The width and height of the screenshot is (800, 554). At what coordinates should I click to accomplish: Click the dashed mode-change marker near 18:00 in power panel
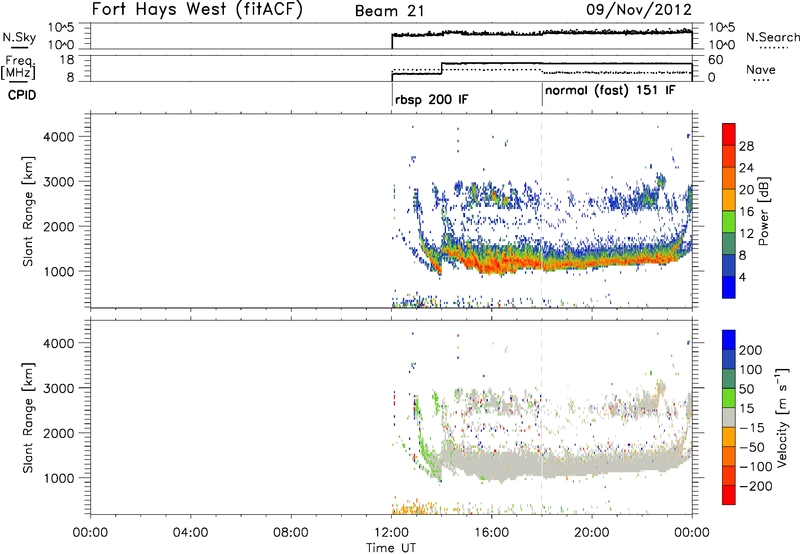[542, 211]
